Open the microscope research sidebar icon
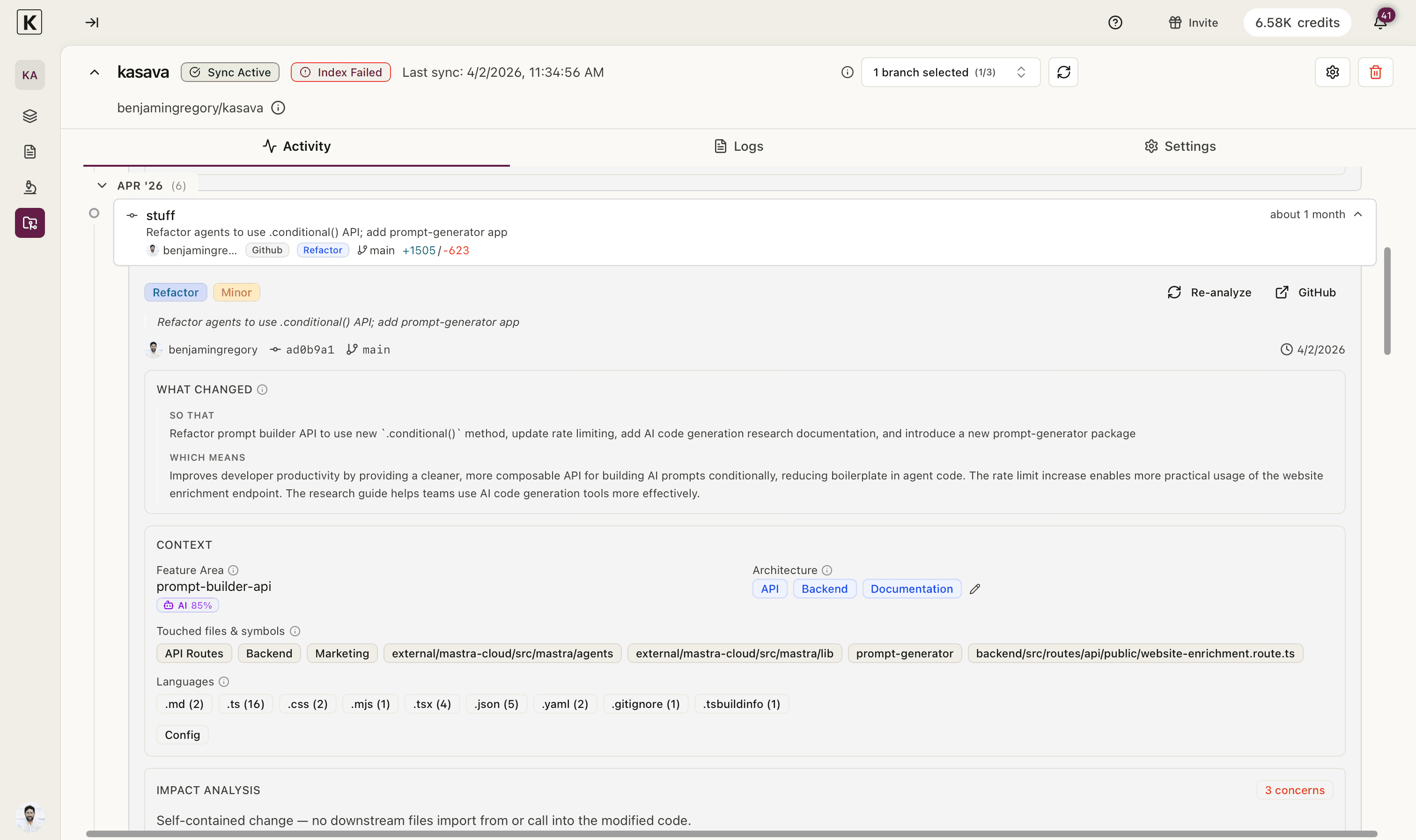This screenshot has height=840, width=1416. [30, 187]
